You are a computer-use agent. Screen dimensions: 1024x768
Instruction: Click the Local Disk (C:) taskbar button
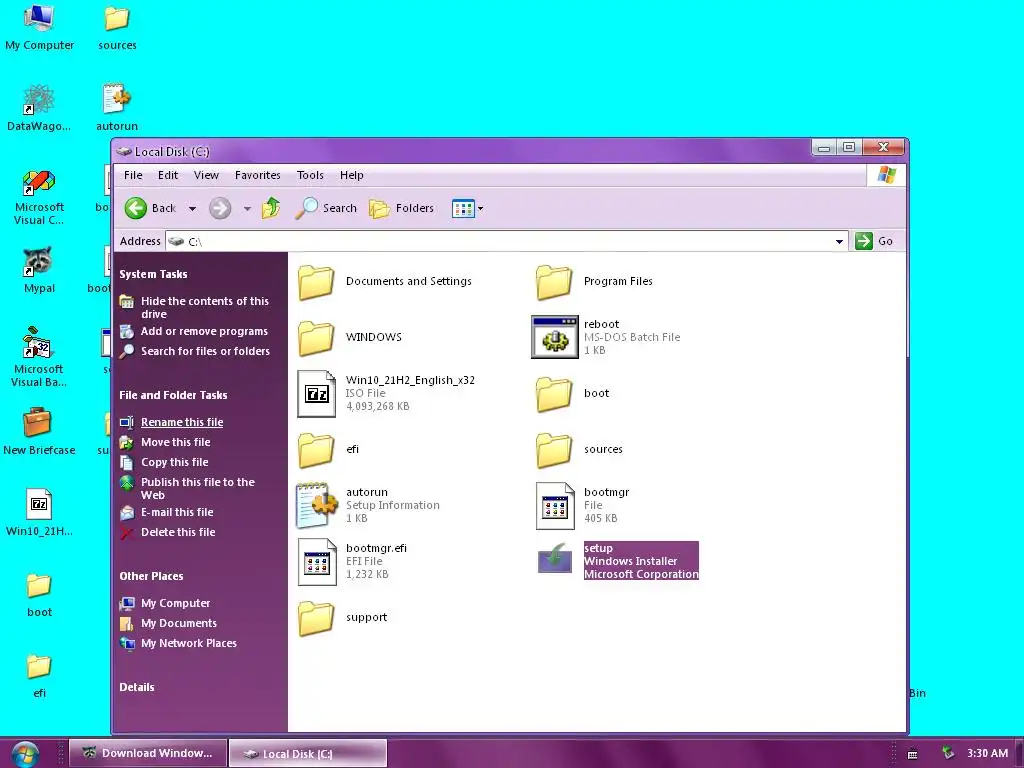(x=308, y=754)
